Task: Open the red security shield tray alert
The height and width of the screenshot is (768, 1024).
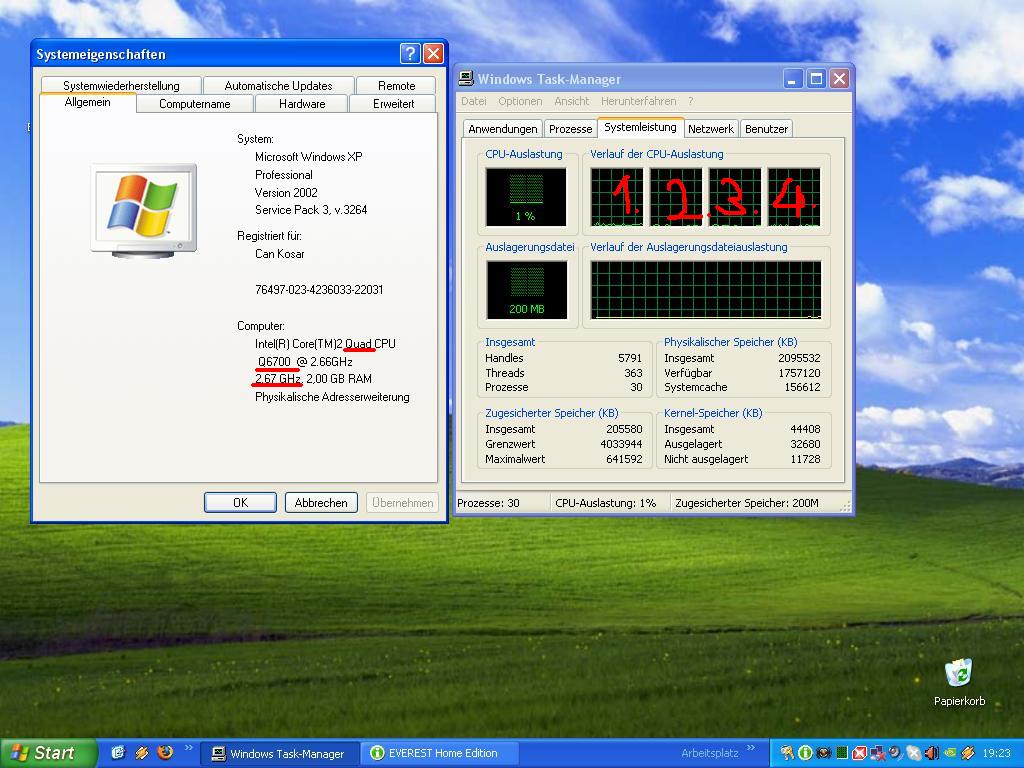Action: pos(859,753)
